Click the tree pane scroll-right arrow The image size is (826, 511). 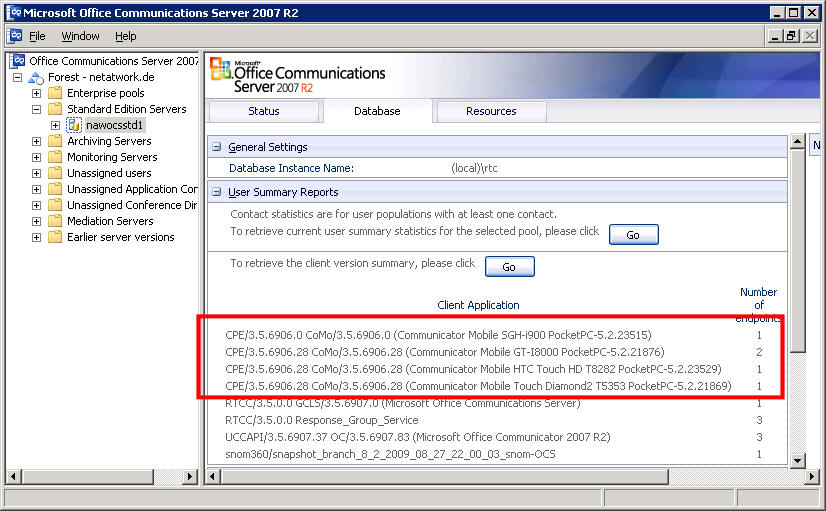189,477
